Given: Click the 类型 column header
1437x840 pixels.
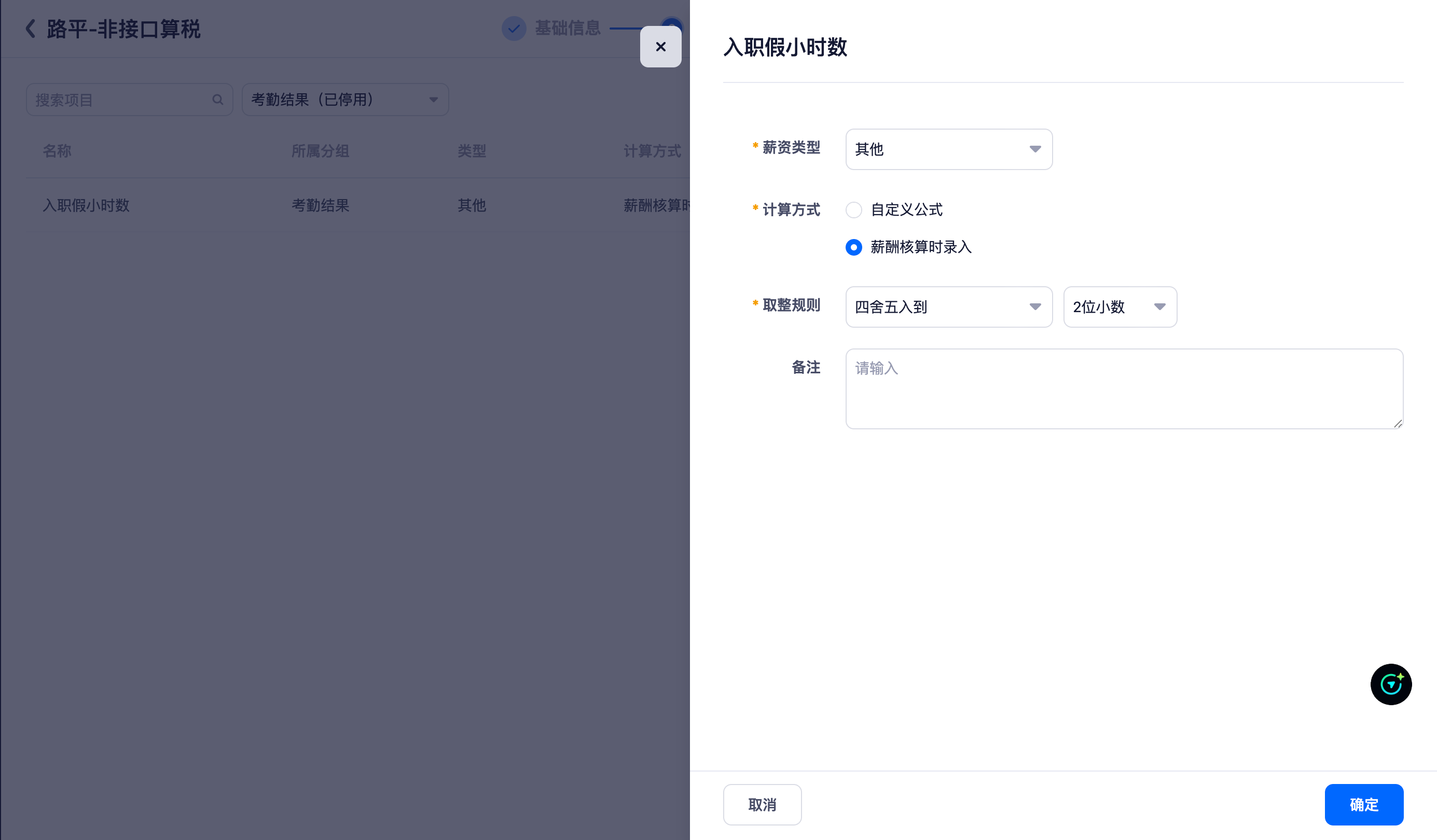Looking at the screenshot, I should (x=472, y=151).
